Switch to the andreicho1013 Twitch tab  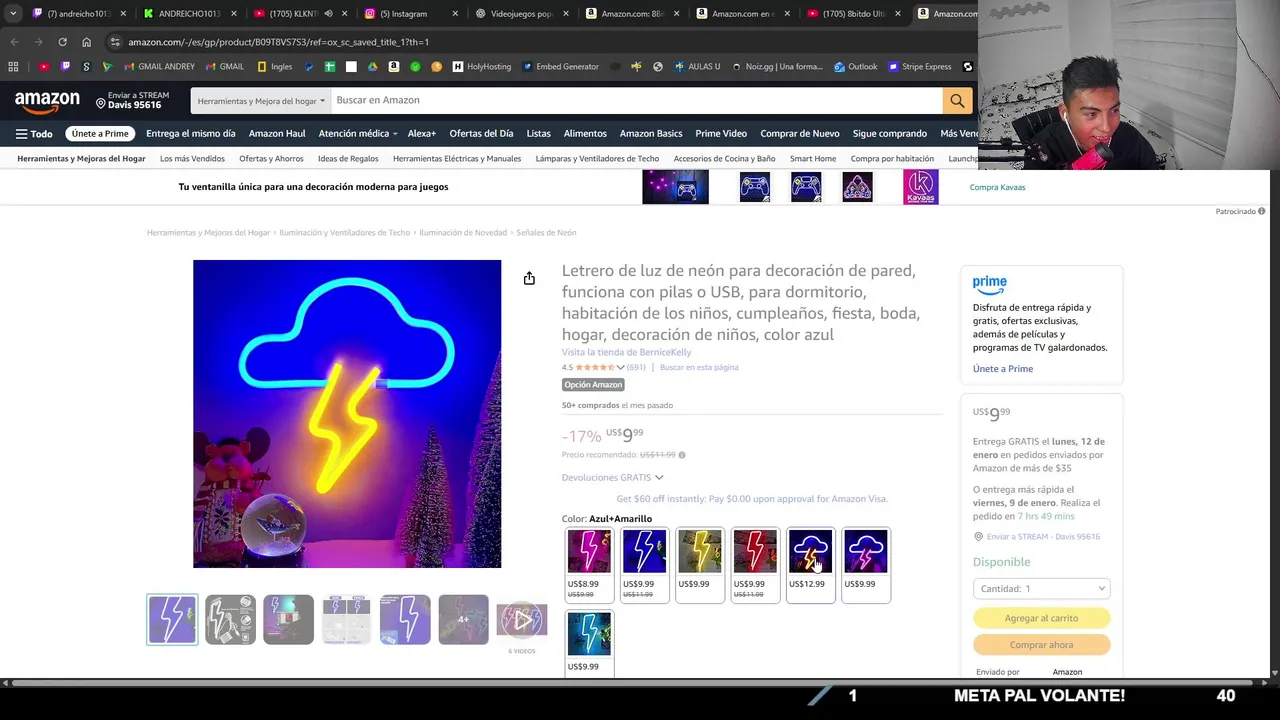pos(78,14)
